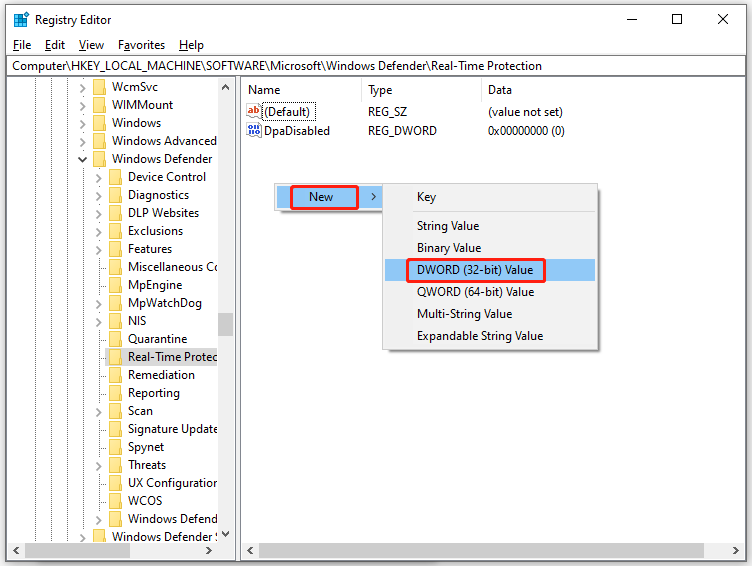Expand the Exclusions subkey
The height and width of the screenshot is (566, 752).
tap(98, 232)
